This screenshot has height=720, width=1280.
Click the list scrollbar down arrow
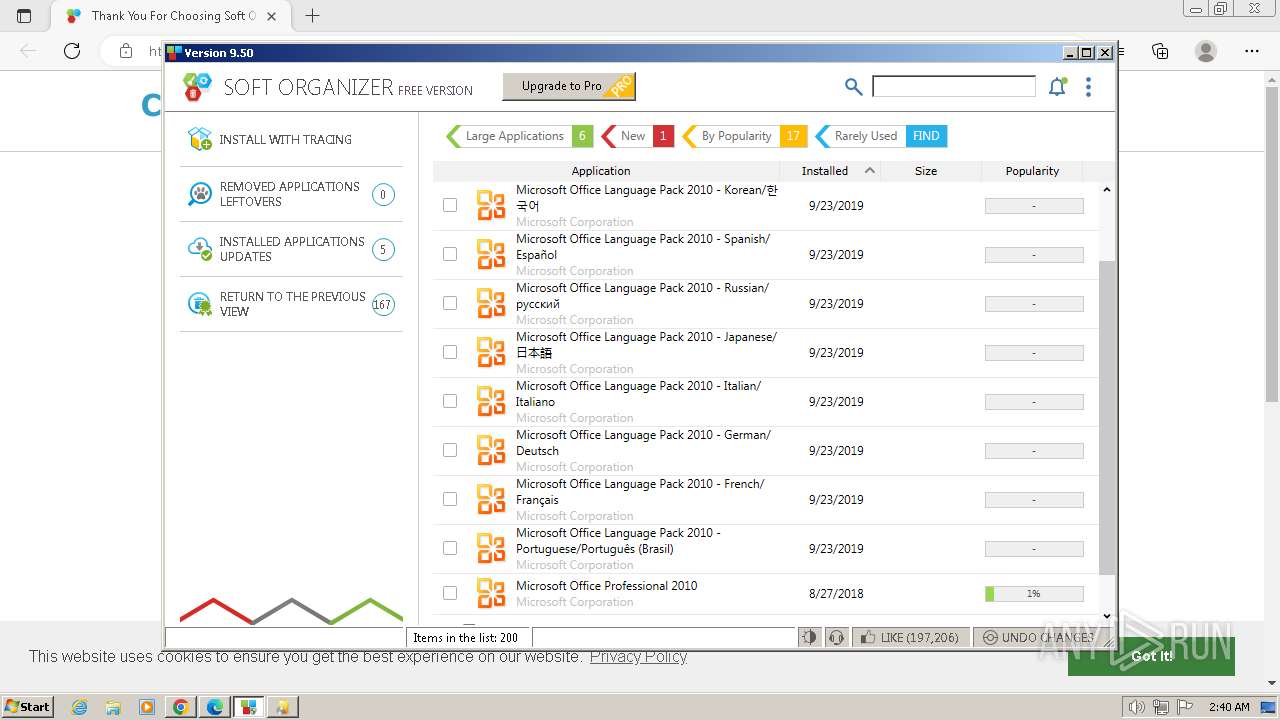pyautogui.click(x=1106, y=616)
